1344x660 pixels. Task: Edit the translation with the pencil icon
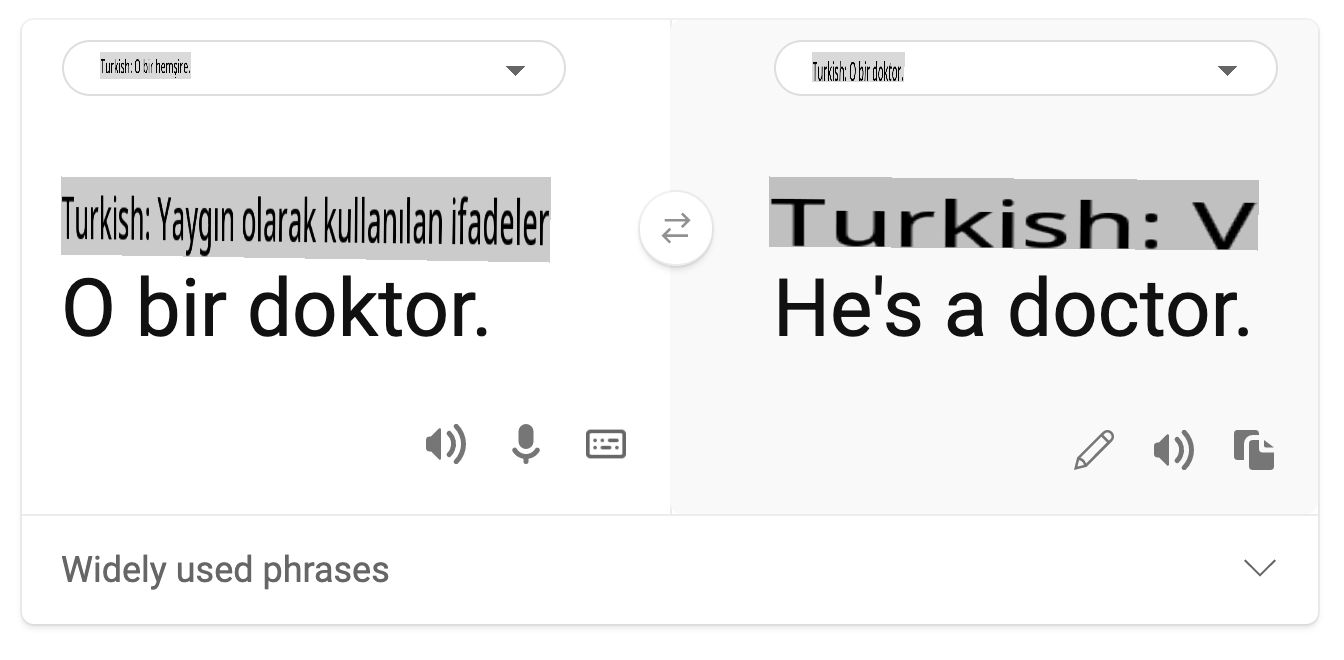click(1094, 450)
